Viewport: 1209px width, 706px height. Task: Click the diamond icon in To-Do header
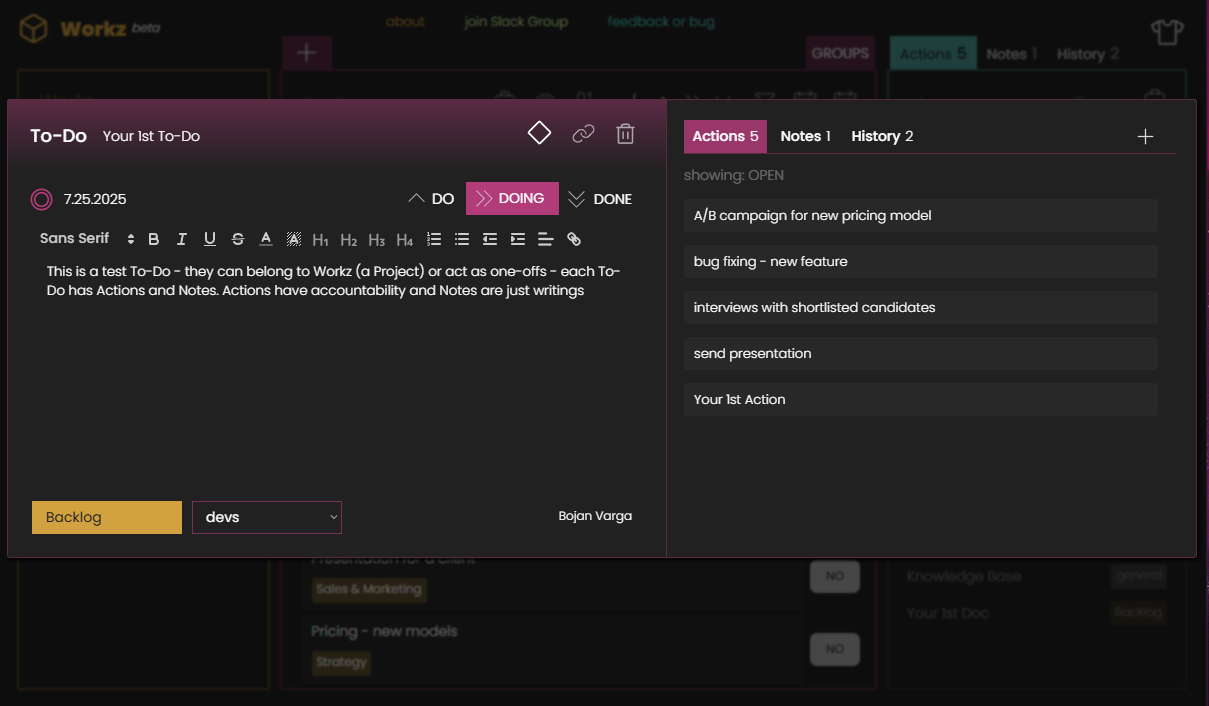pyautogui.click(x=538, y=131)
